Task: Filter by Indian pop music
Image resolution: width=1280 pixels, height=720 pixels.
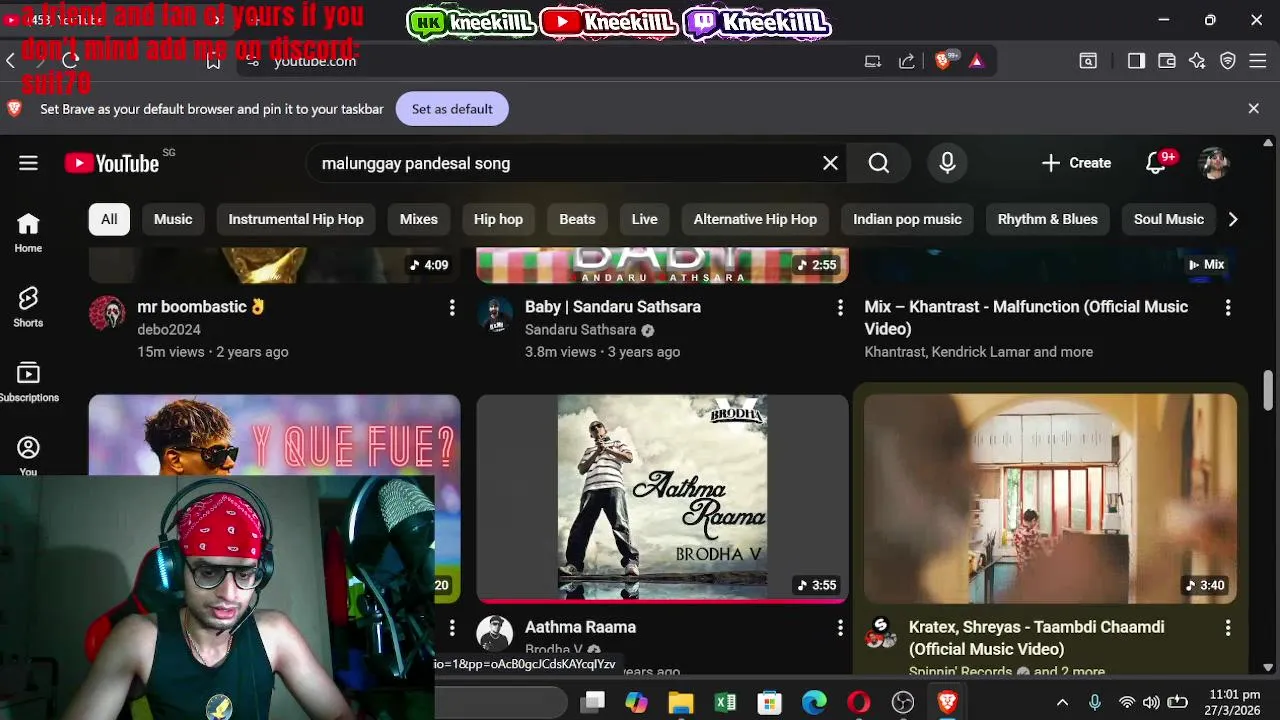Action: pos(907,219)
